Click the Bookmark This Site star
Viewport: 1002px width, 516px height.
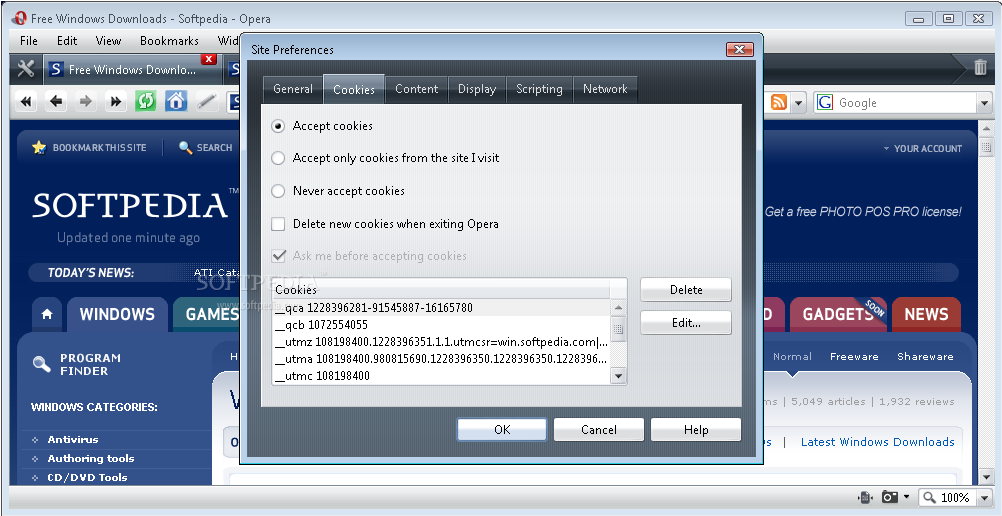point(39,148)
